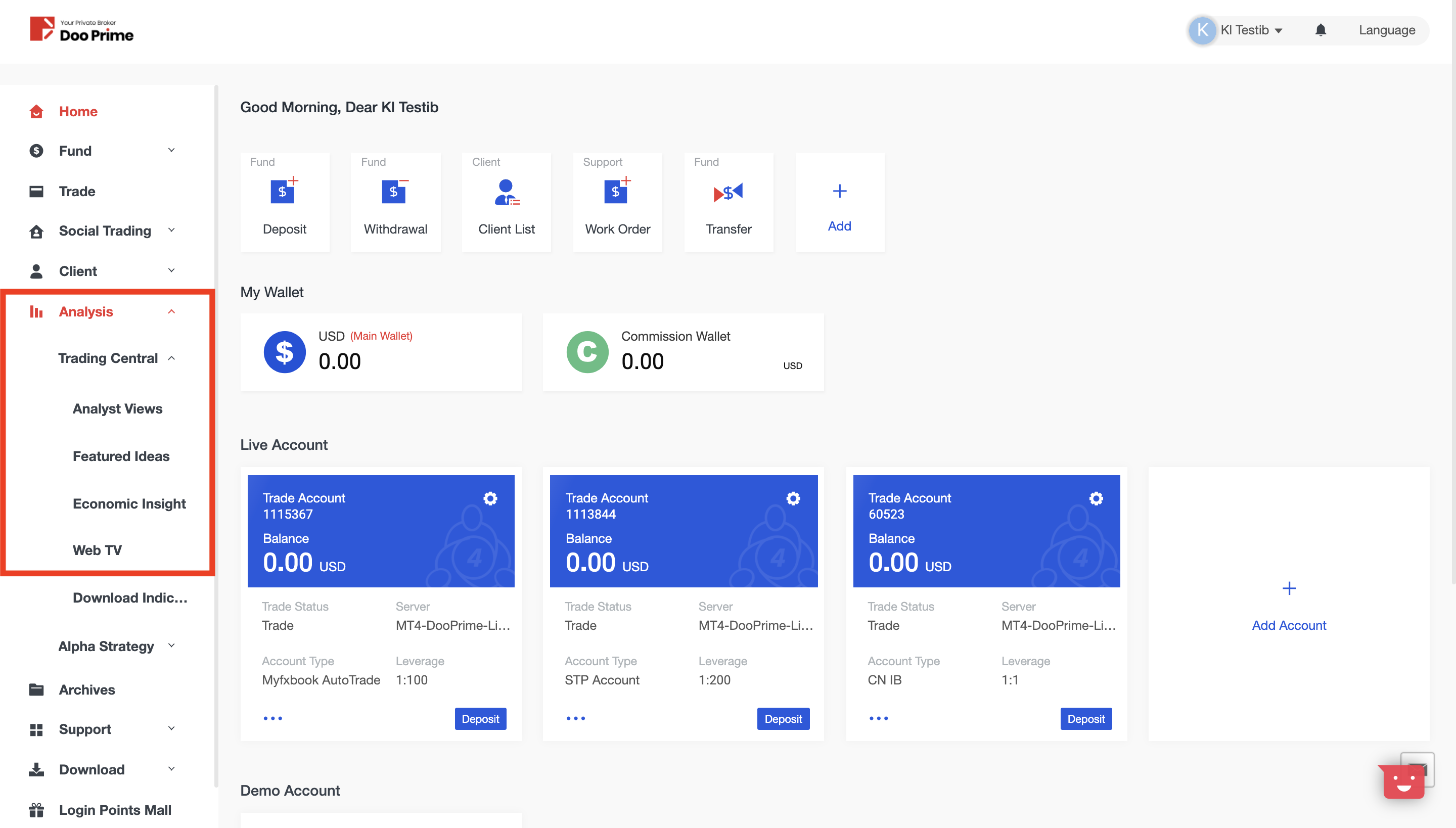Select Analyst Views in the sidebar
1456x828 pixels.
pyautogui.click(x=117, y=408)
